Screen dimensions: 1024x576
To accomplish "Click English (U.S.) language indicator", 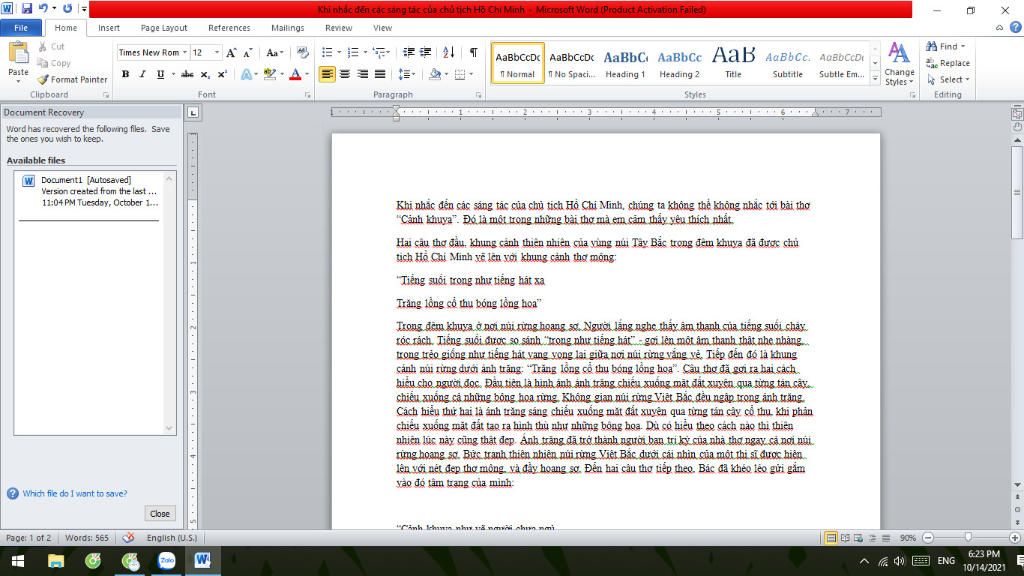I will [172, 537].
